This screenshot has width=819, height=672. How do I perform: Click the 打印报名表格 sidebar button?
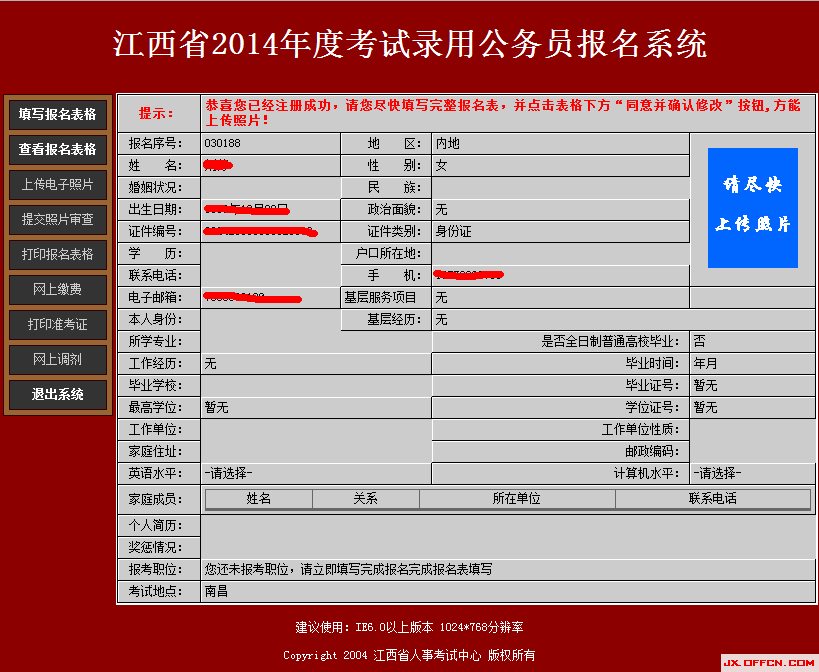(58, 254)
